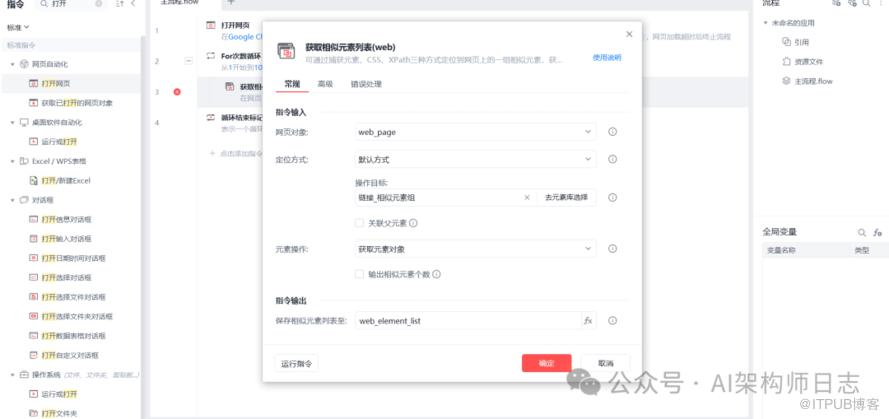Switch to the 高级 tab
The image size is (889, 419).
(x=325, y=84)
